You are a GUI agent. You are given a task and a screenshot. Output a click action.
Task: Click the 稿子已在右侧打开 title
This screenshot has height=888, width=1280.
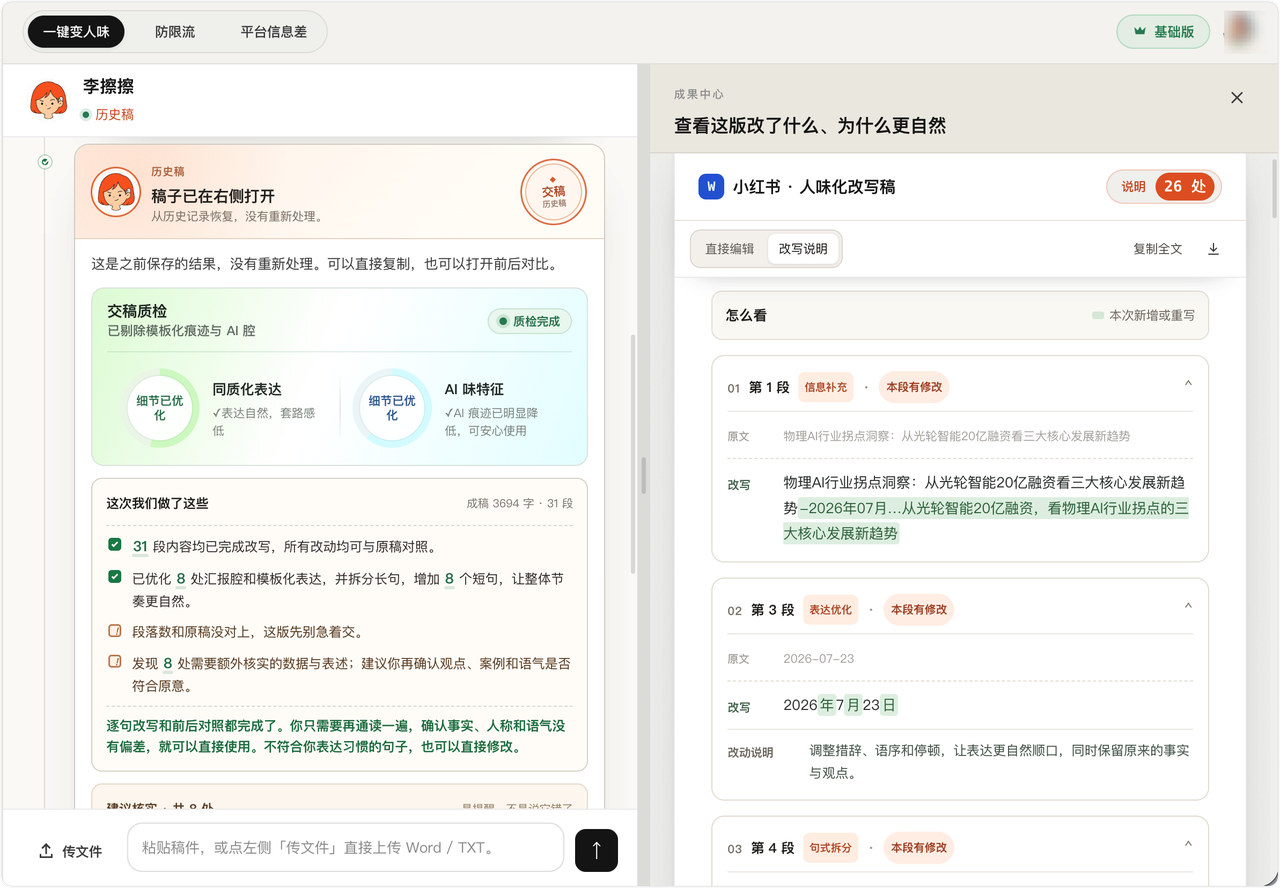[213, 196]
